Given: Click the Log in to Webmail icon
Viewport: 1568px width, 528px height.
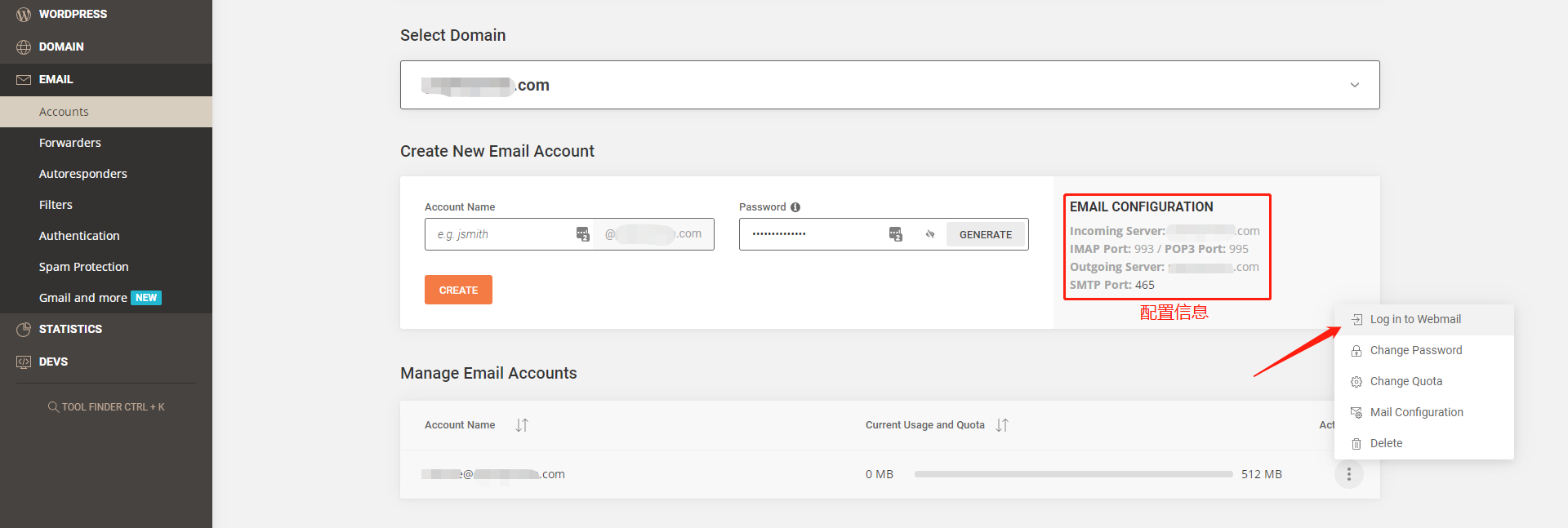Looking at the screenshot, I should tap(1356, 320).
